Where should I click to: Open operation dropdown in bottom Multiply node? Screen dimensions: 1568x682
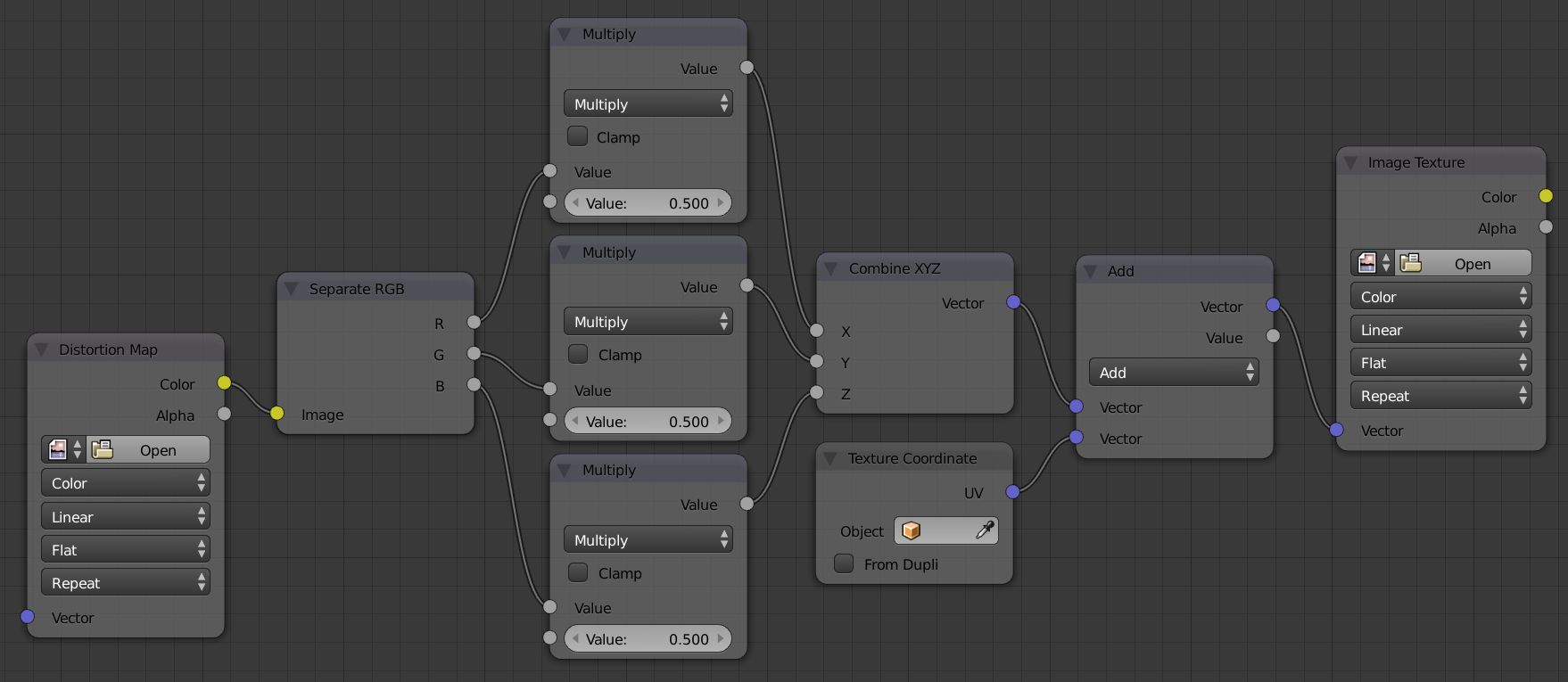pyautogui.click(x=648, y=539)
